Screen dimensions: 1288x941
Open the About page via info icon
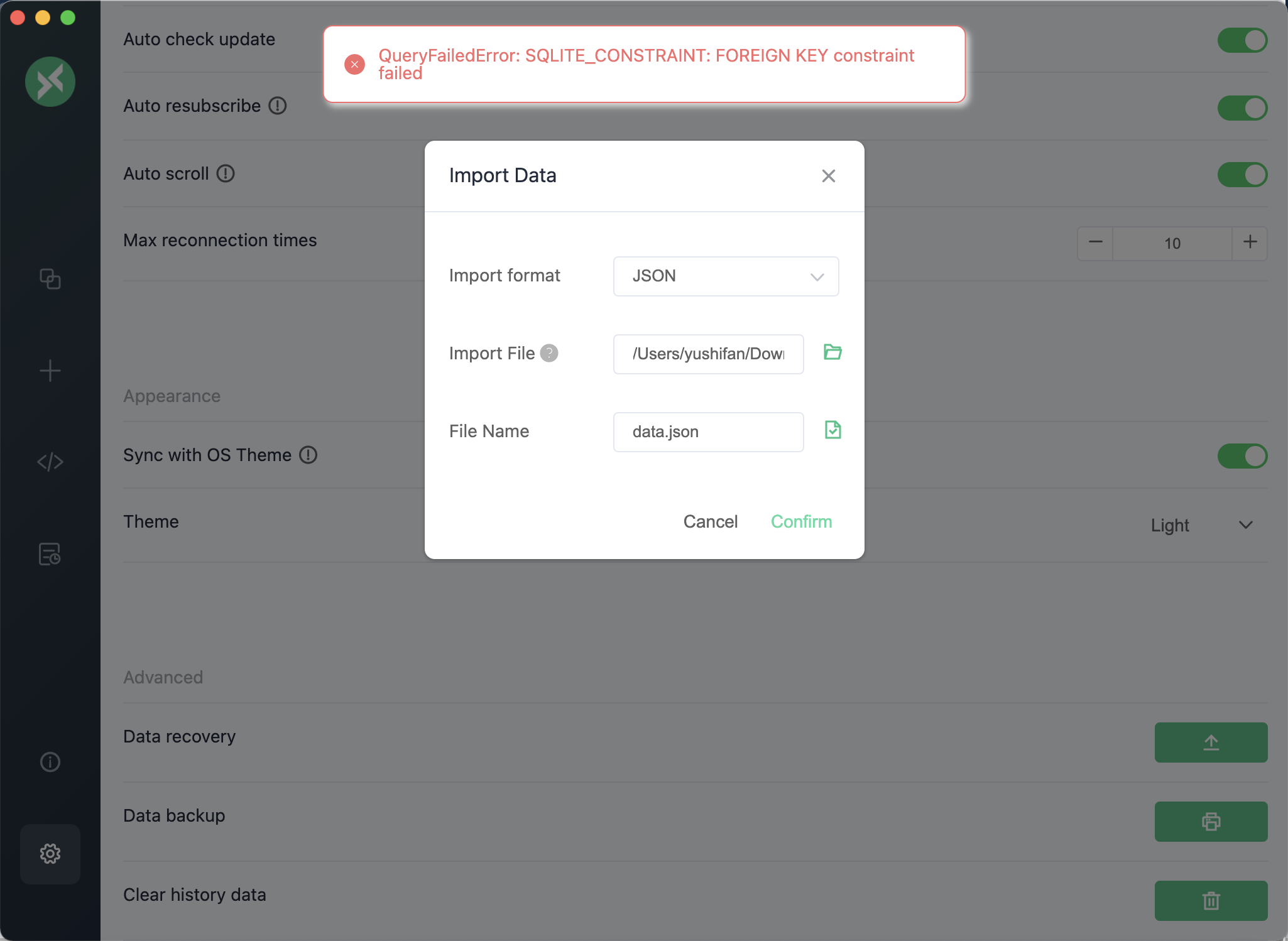(50, 762)
